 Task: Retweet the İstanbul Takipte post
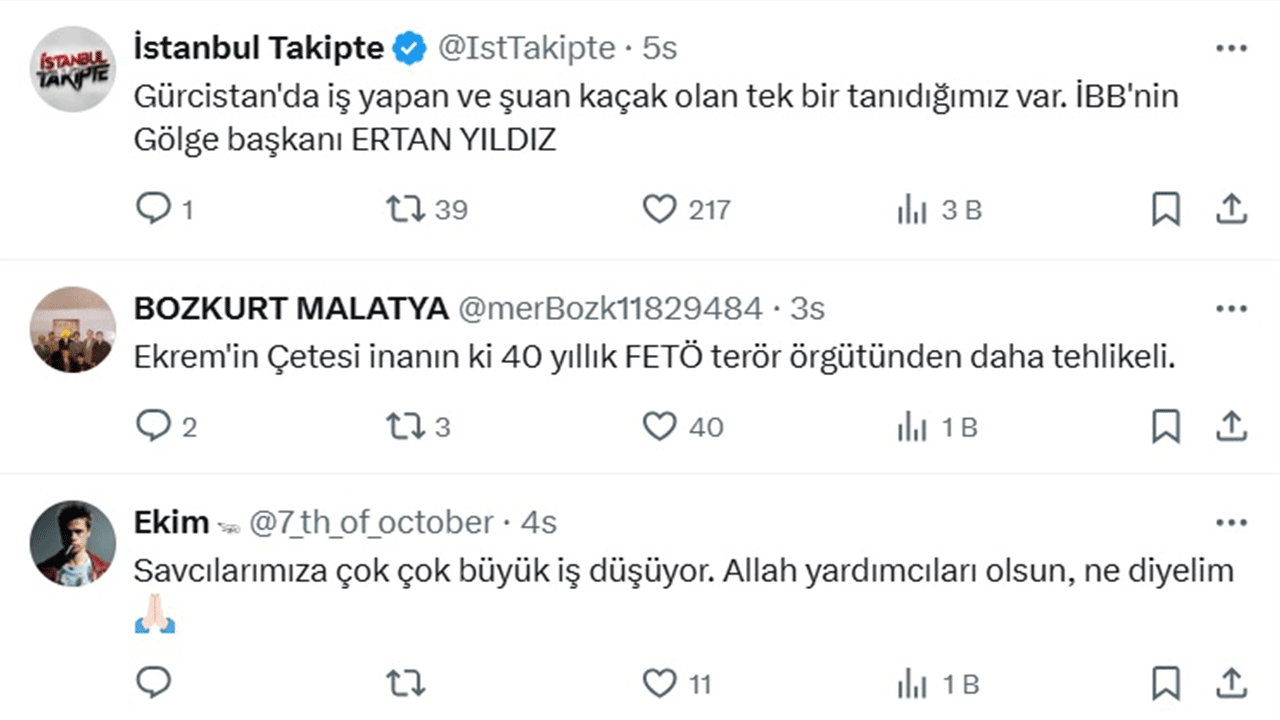click(405, 208)
